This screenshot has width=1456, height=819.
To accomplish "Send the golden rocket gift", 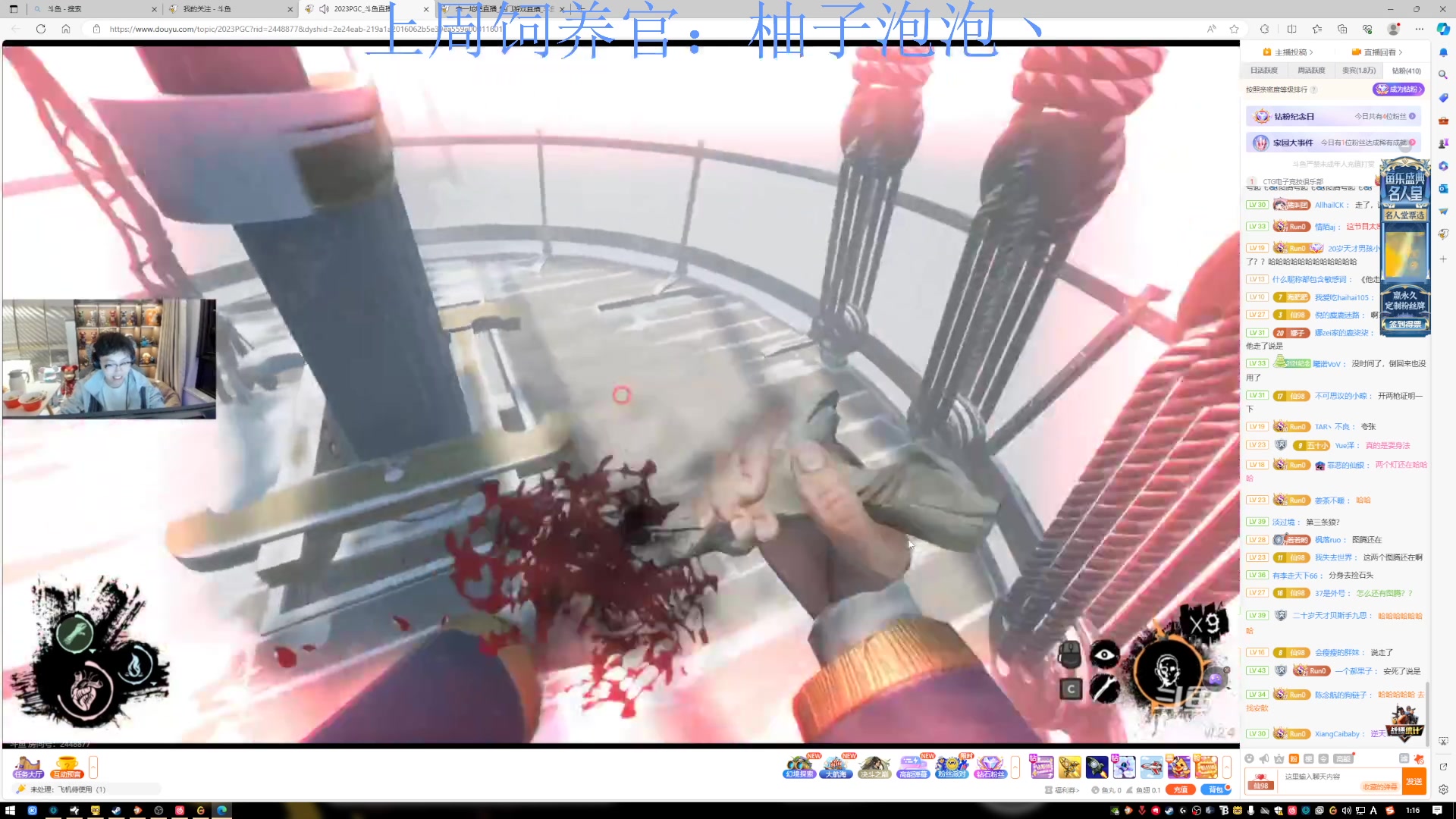I will coord(1069,767).
